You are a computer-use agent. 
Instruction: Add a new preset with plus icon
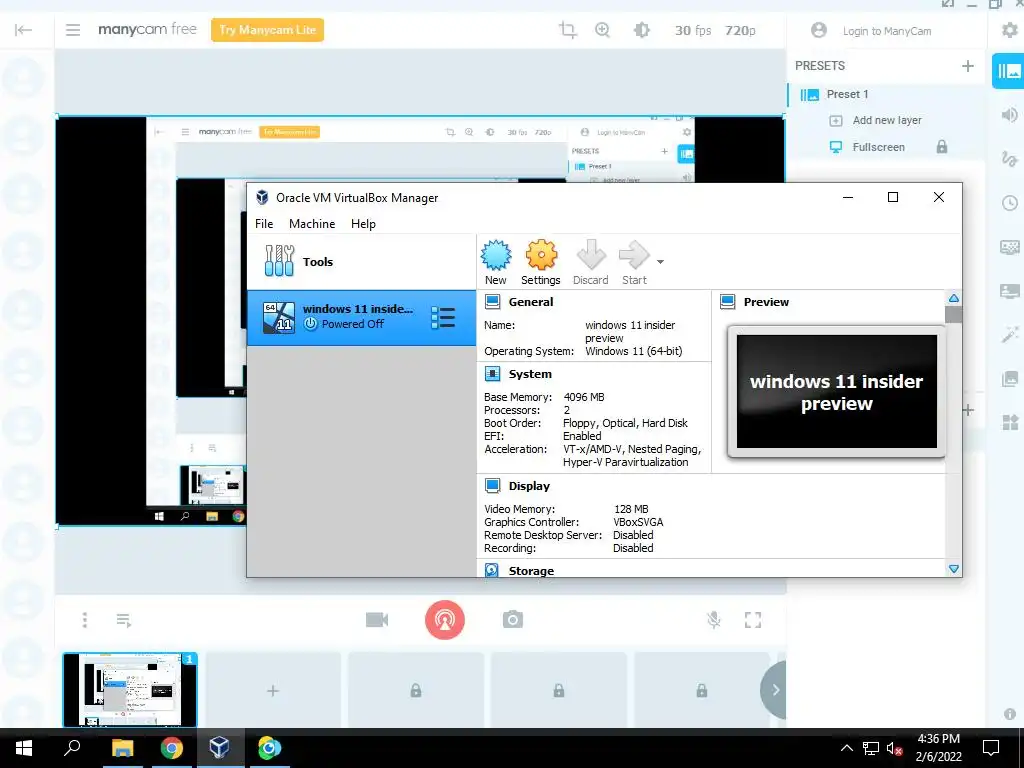pos(968,66)
